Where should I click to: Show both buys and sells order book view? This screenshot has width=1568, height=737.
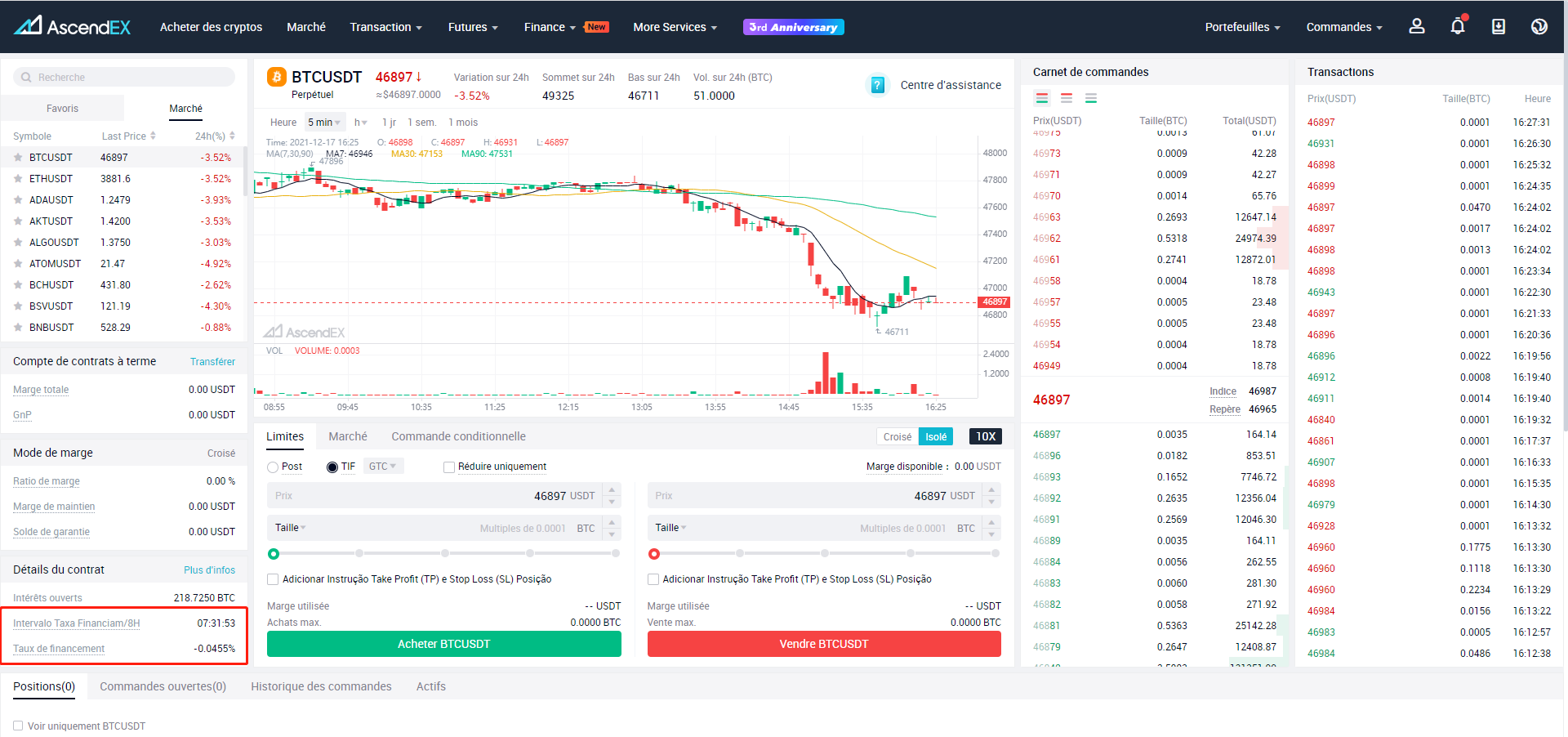1042,98
